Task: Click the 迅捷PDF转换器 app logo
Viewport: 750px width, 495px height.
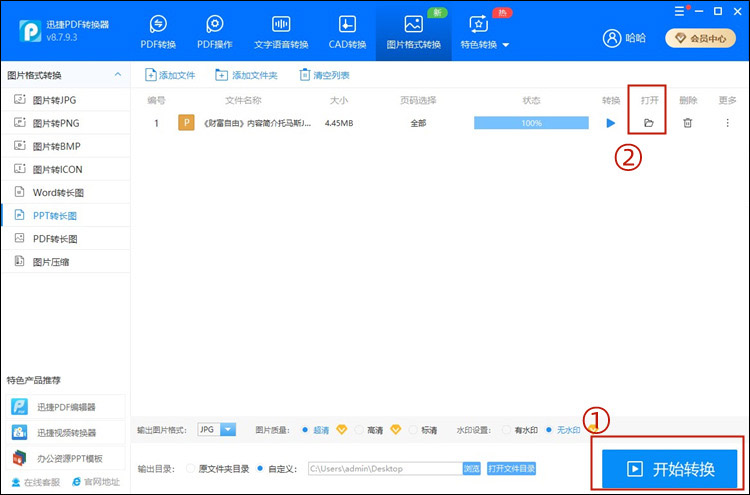Action: (x=30, y=31)
